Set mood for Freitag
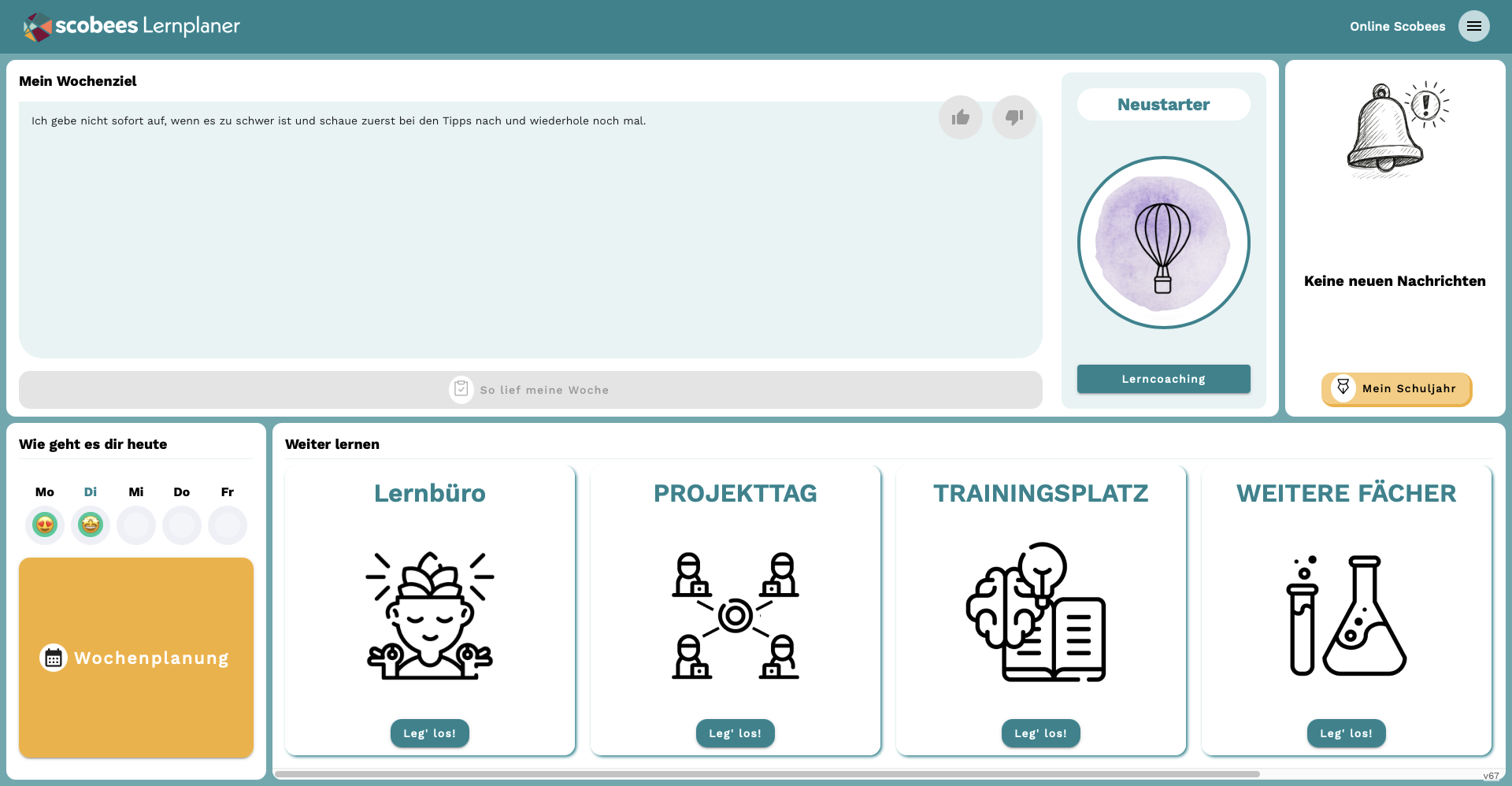The height and width of the screenshot is (786, 1512). point(228,525)
